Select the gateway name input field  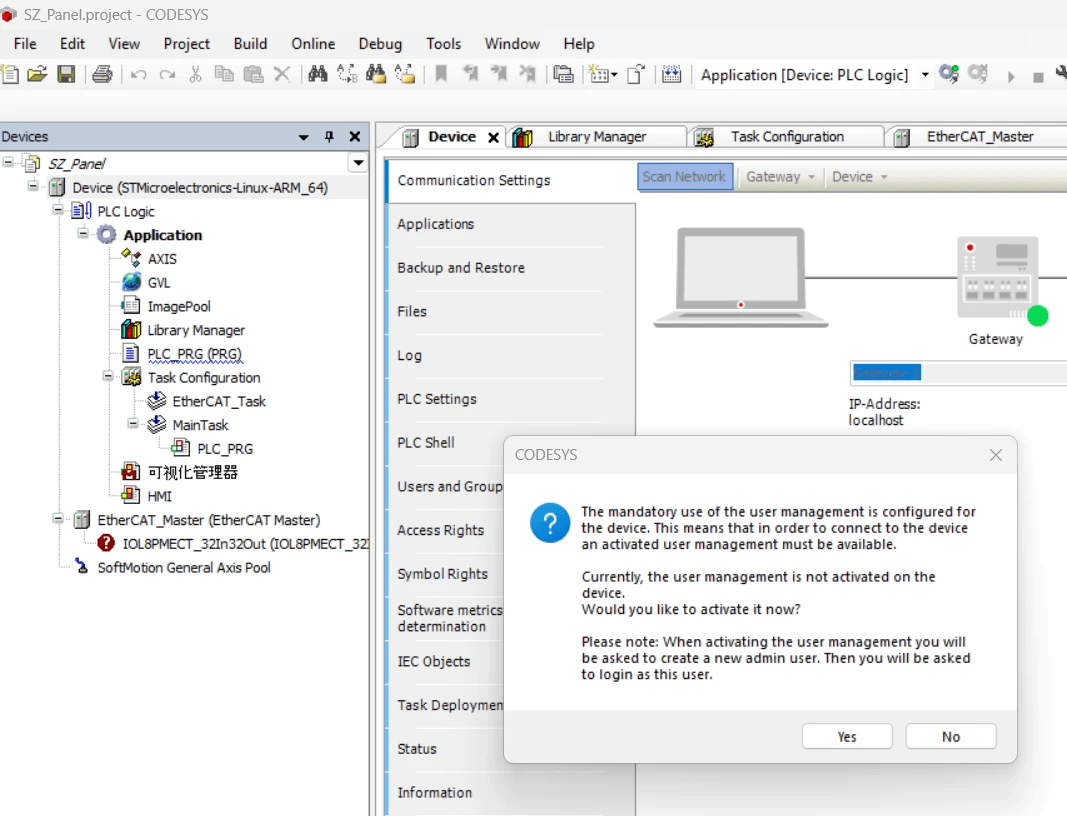[958, 373]
